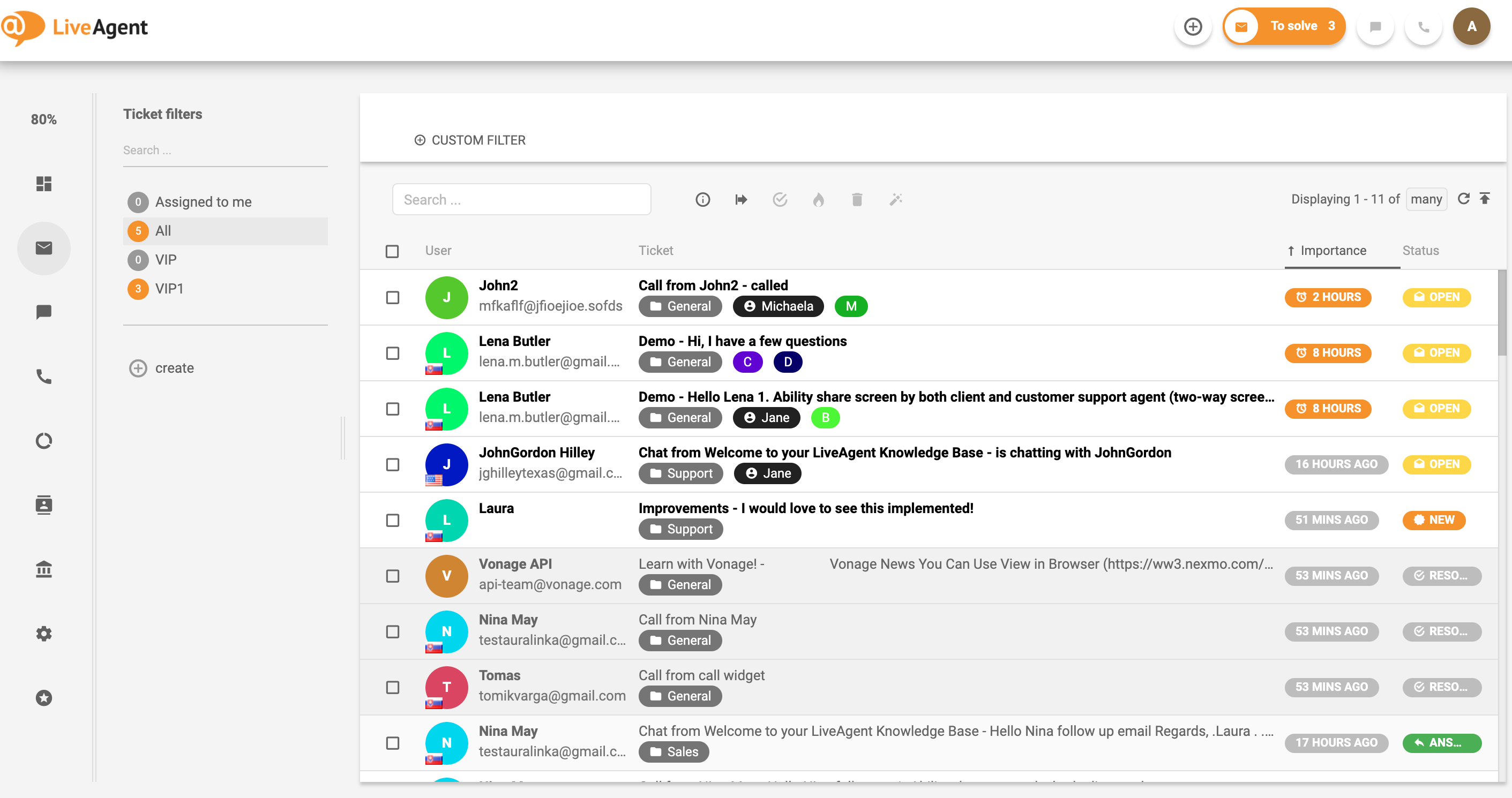Refresh the ticket list
The image size is (1512, 798).
(x=1464, y=199)
